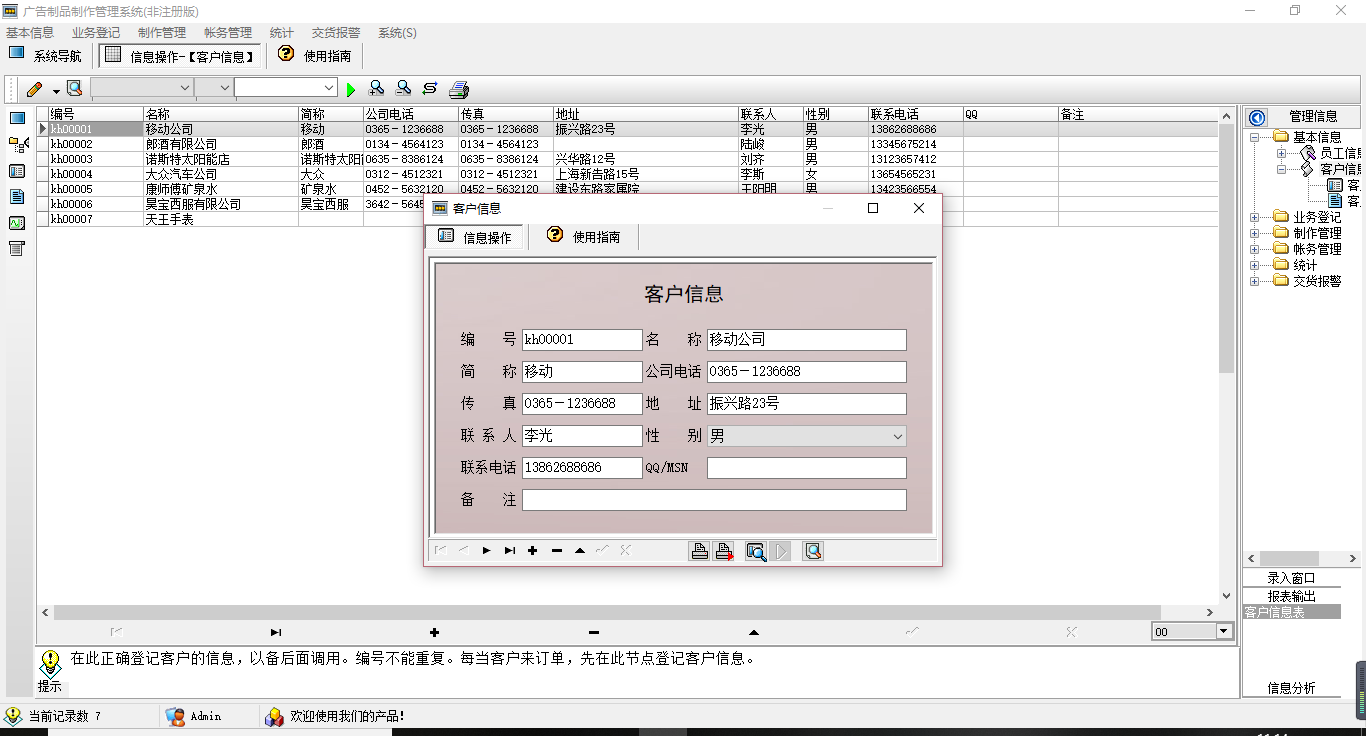Open the 业务登记 menu
Image resolution: width=1366 pixels, height=736 pixels.
pyautogui.click(x=96, y=33)
